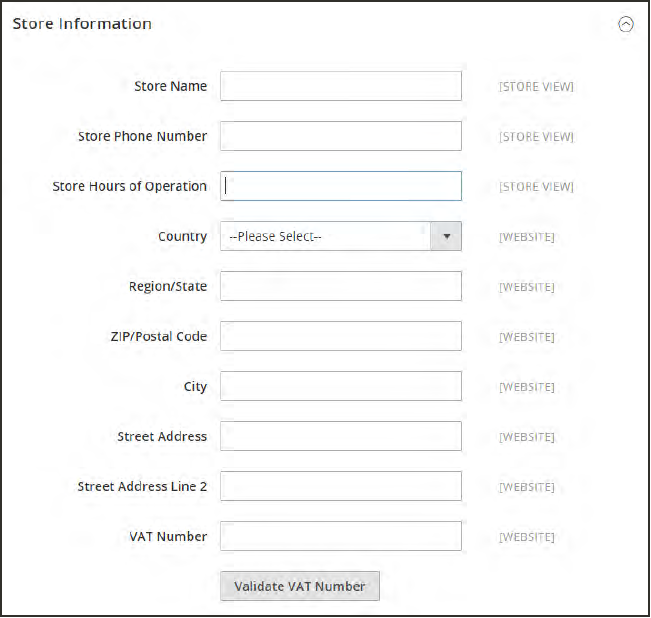Focus the ZIP/Postal Code field

coord(341,337)
